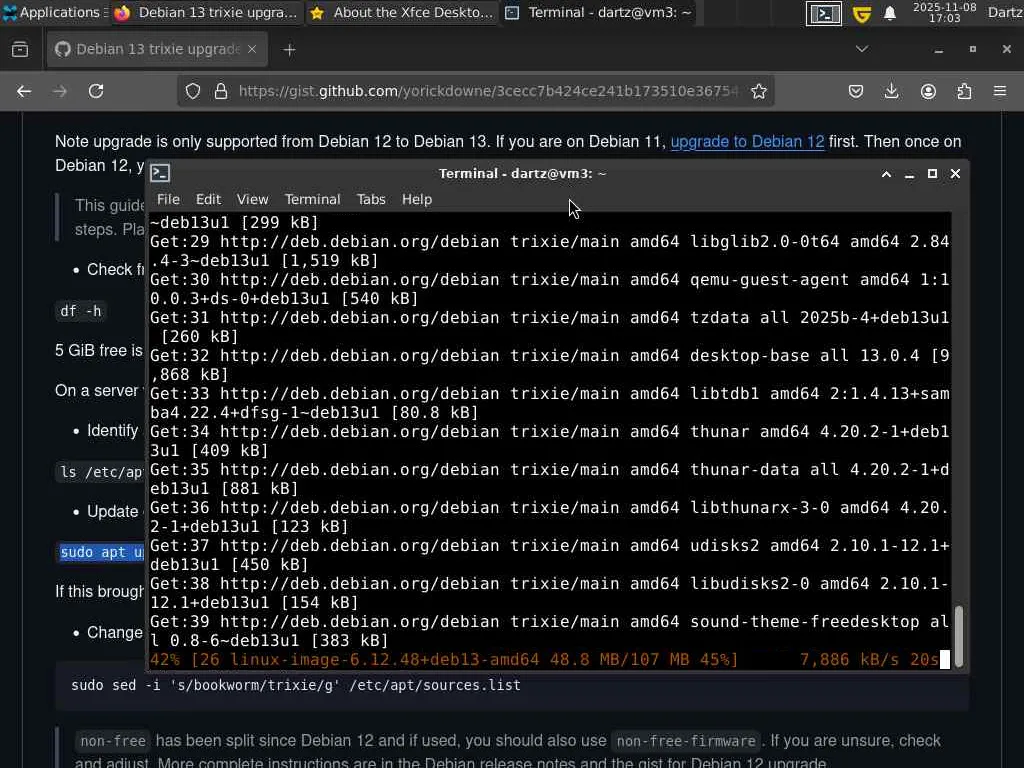Click the highlighted sudo apt command
This screenshot has width=1024, height=768.
(102, 552)
